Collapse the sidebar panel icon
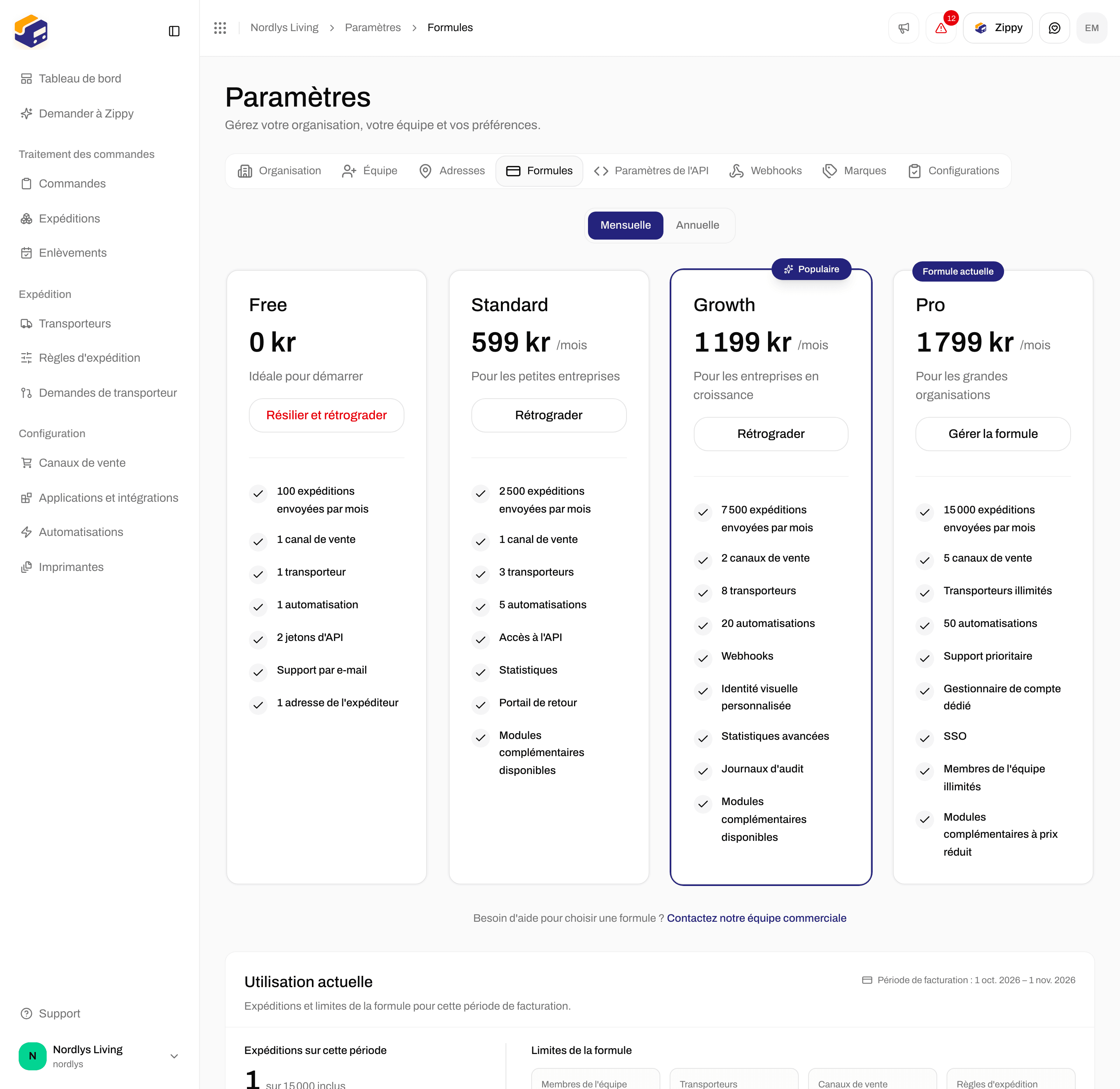The width and height of the screenshot is (1120, 1089). (x=174, y=31)
